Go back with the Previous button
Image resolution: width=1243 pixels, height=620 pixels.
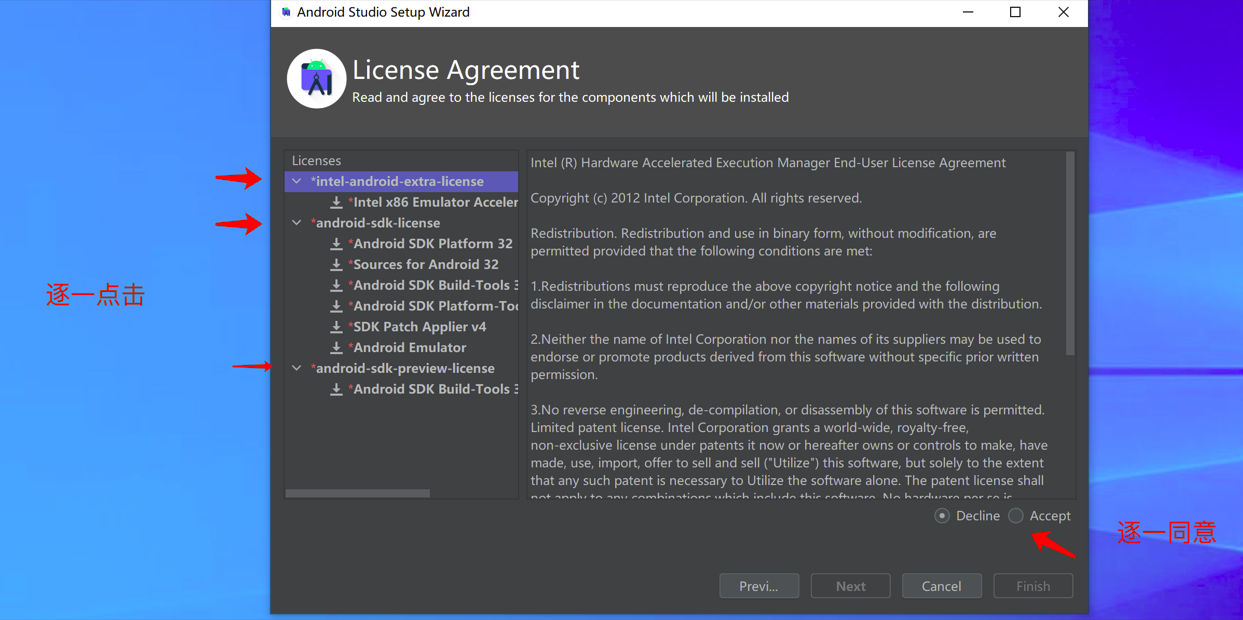(759, 586)
